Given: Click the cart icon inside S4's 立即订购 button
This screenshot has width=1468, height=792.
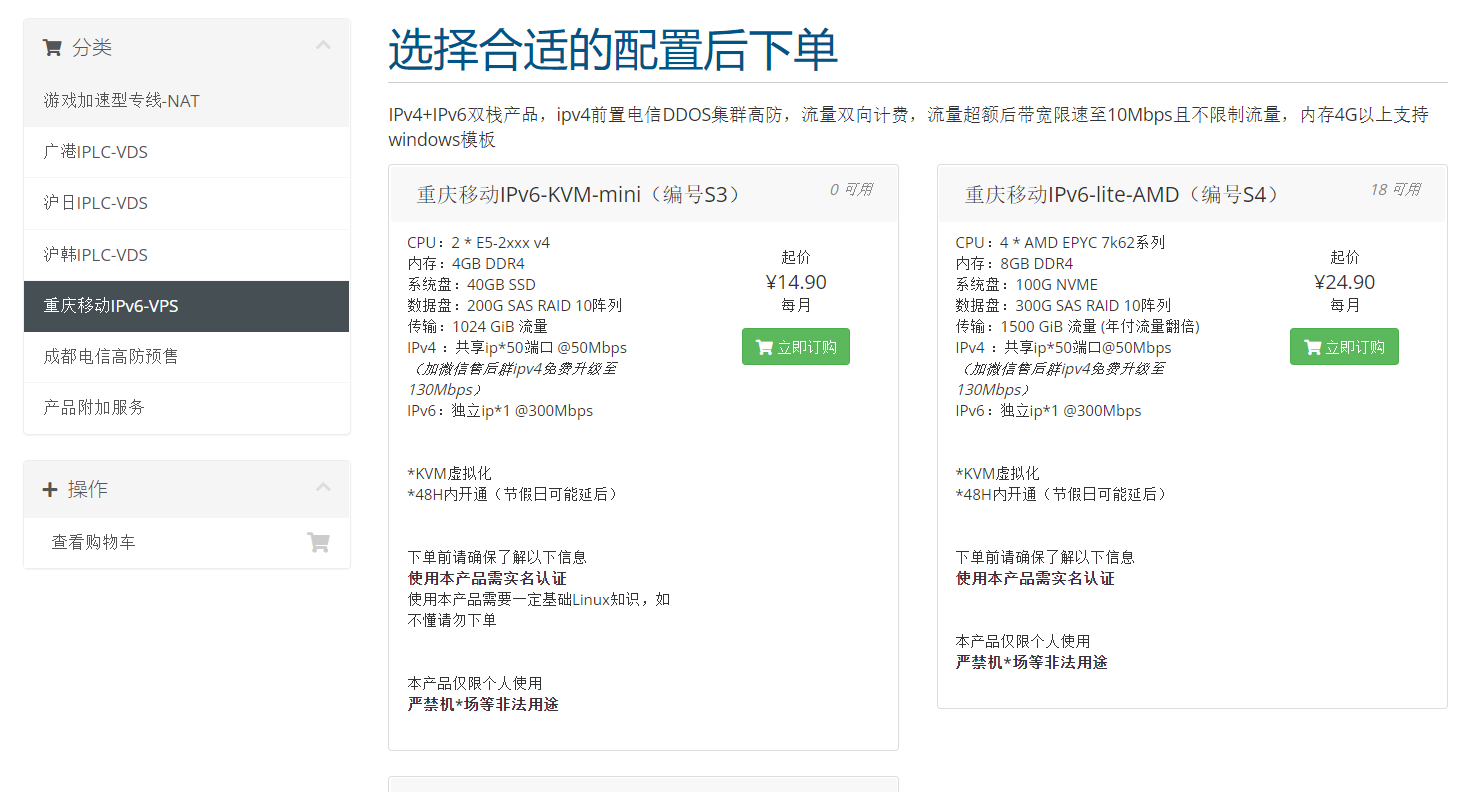Looking at the screenshot, I should [x=1312, y=346].
